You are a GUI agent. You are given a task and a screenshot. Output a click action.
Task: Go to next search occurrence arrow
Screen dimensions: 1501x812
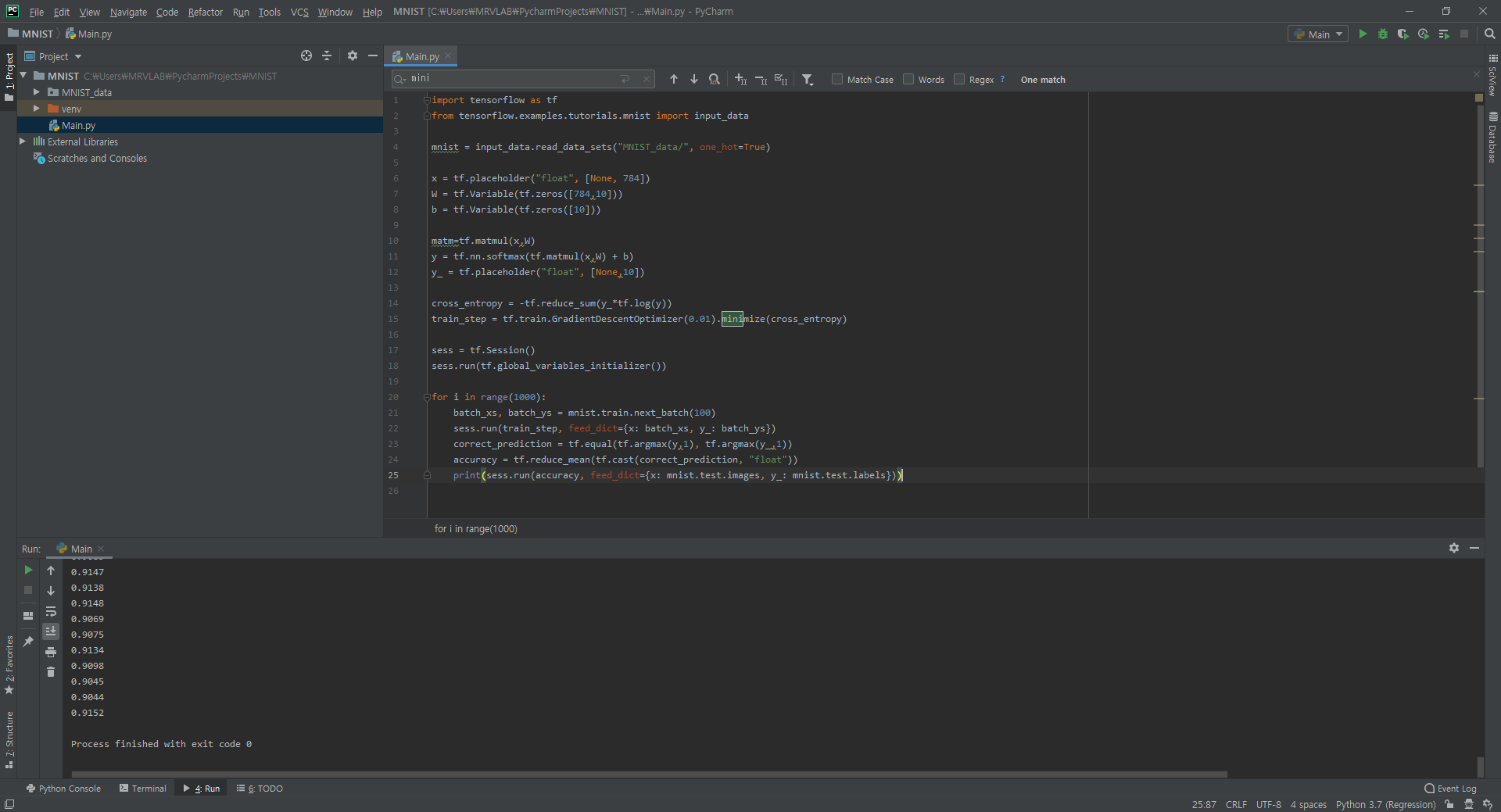click(x=694, y=80)
